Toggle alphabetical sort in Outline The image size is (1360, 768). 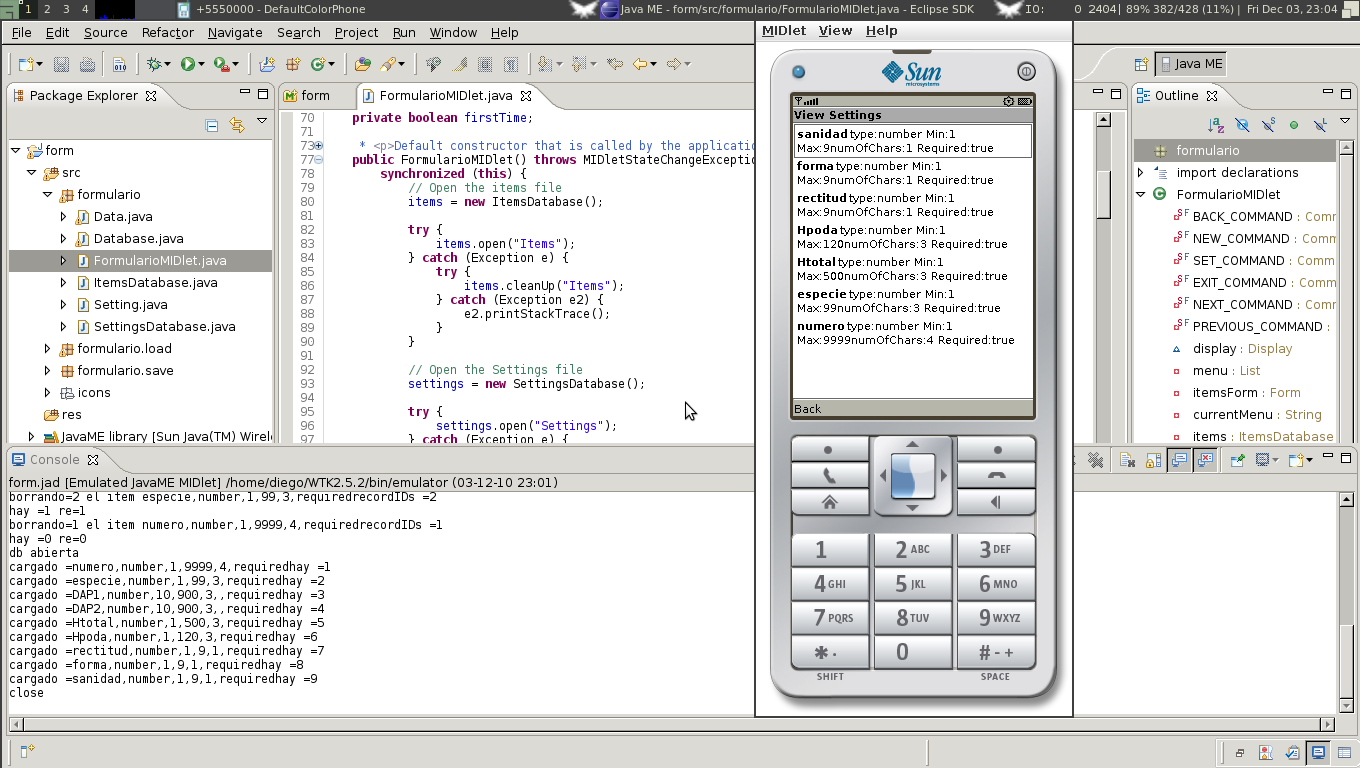point(1215,125)
